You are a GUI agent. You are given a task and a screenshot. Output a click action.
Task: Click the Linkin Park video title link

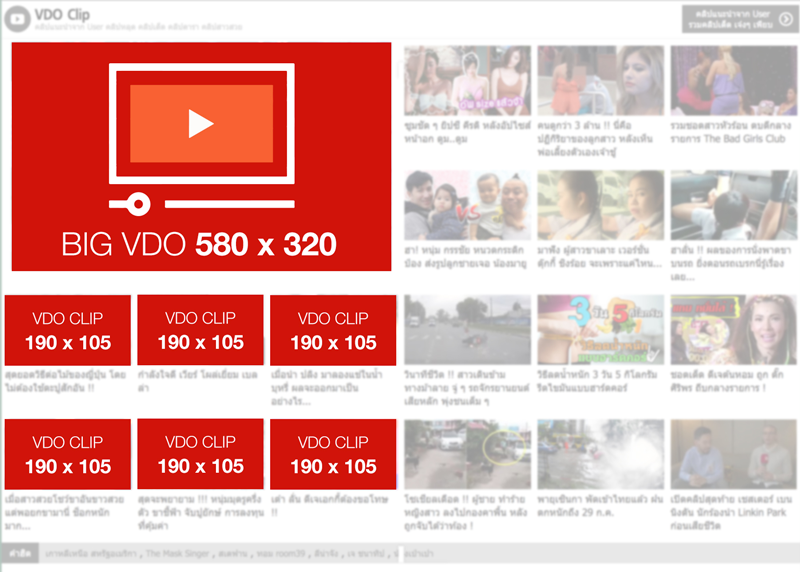733,504
